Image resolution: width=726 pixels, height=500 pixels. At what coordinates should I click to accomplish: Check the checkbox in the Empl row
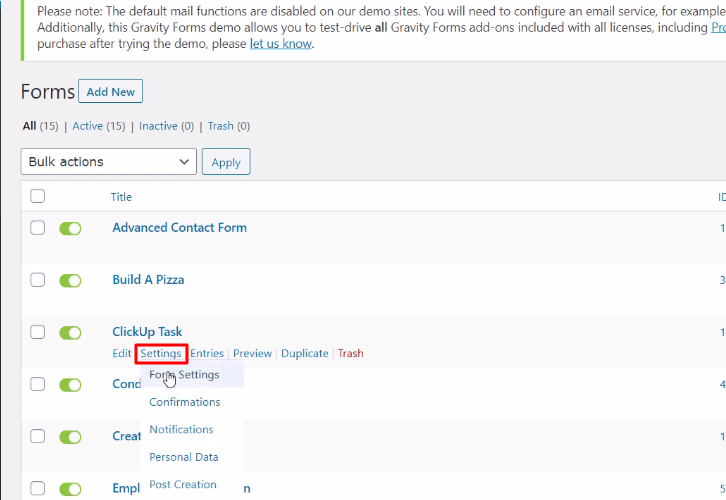(38, 488)
